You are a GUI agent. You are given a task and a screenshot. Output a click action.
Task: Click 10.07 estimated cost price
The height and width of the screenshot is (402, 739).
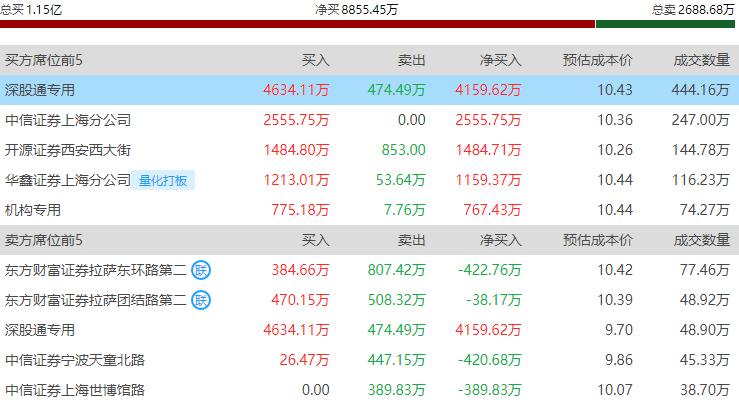tap(615, 390)
